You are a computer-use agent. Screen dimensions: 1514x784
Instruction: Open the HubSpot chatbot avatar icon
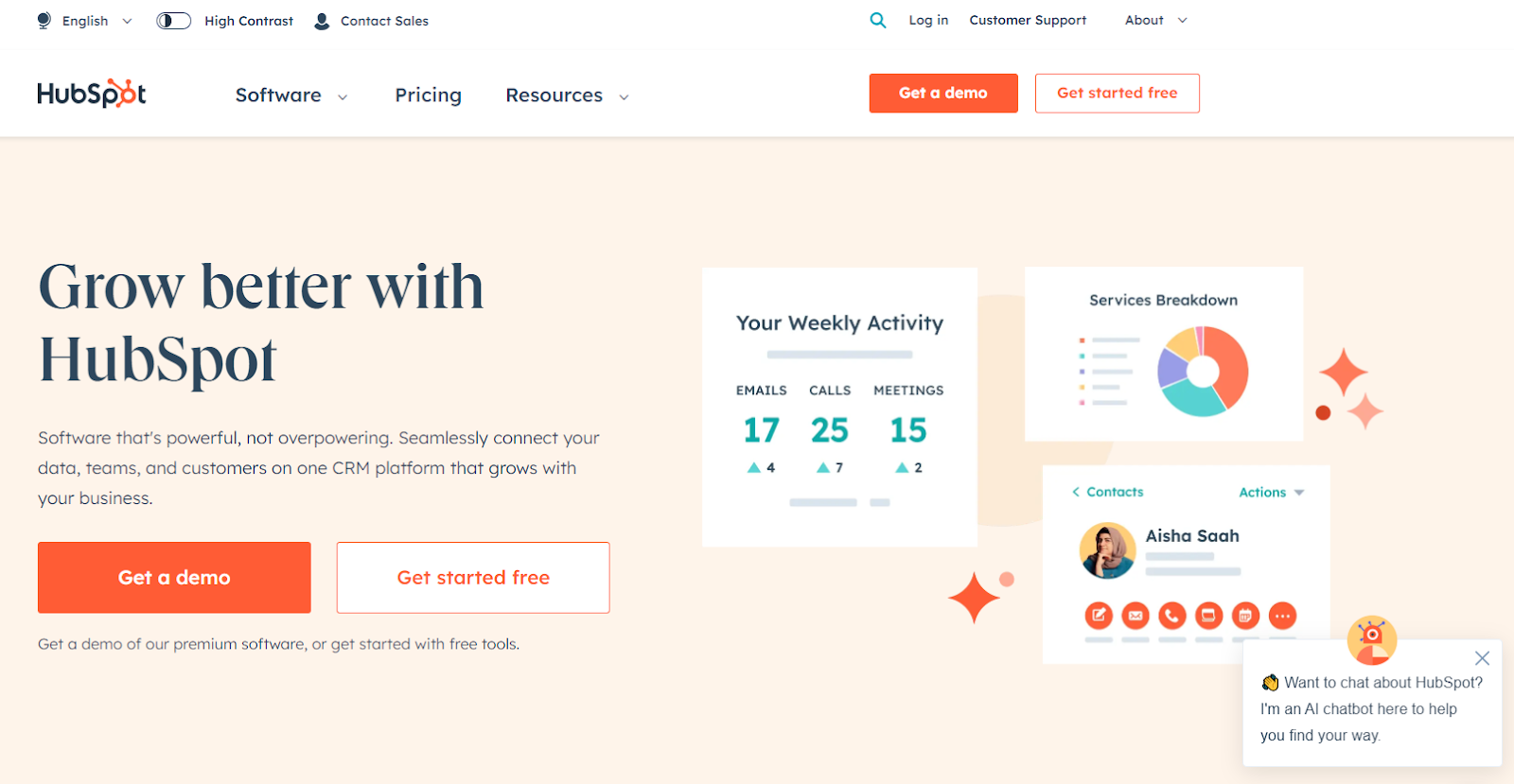click(1371, 639)
